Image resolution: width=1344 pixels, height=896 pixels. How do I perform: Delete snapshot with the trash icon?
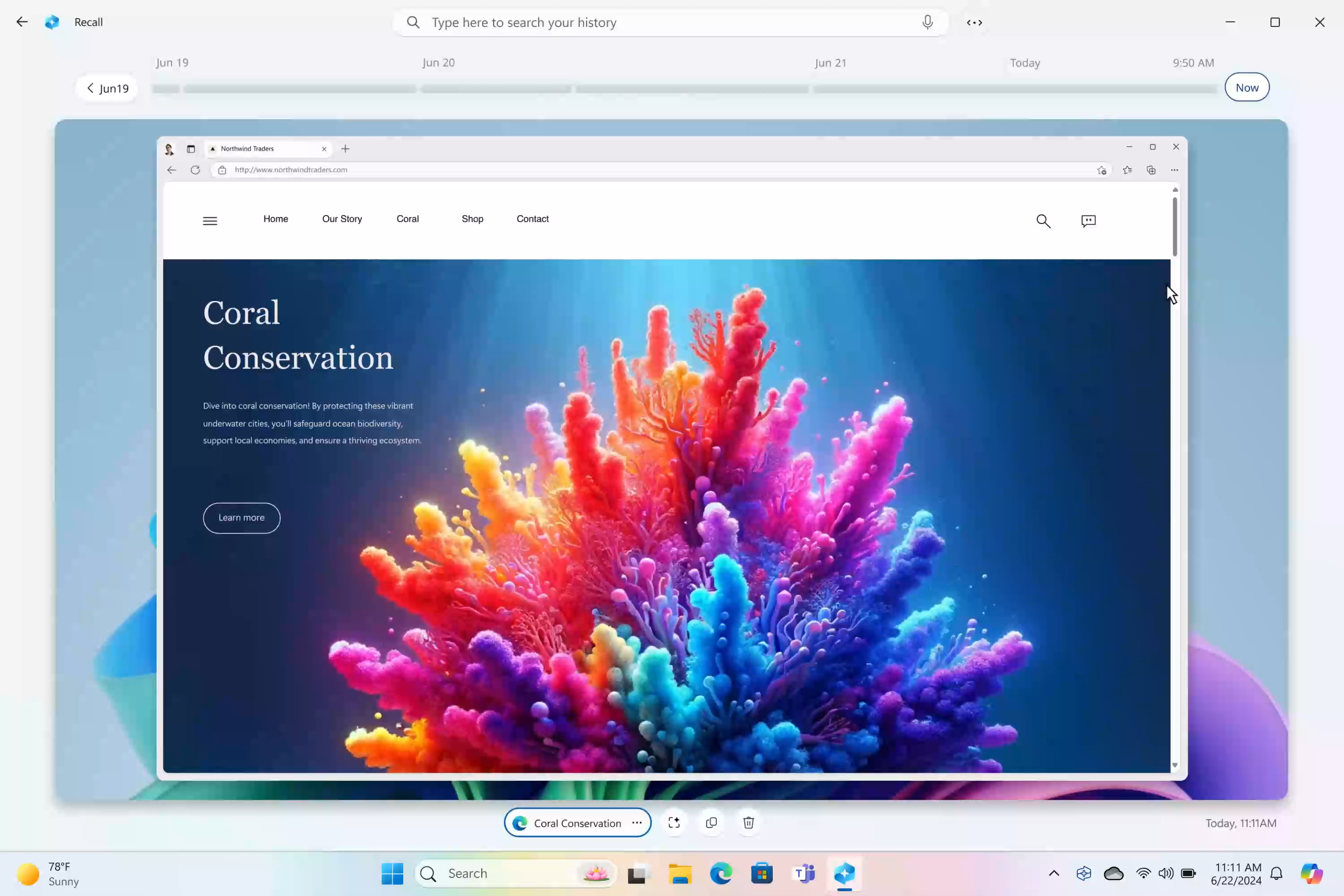click(x=749, y=822)
